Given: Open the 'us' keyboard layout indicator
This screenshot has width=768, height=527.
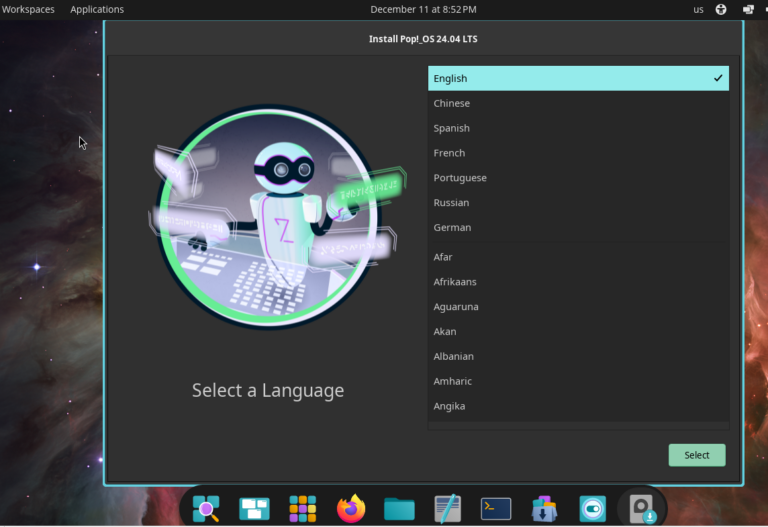Looking at the screenshot, I should click(698, 10).
